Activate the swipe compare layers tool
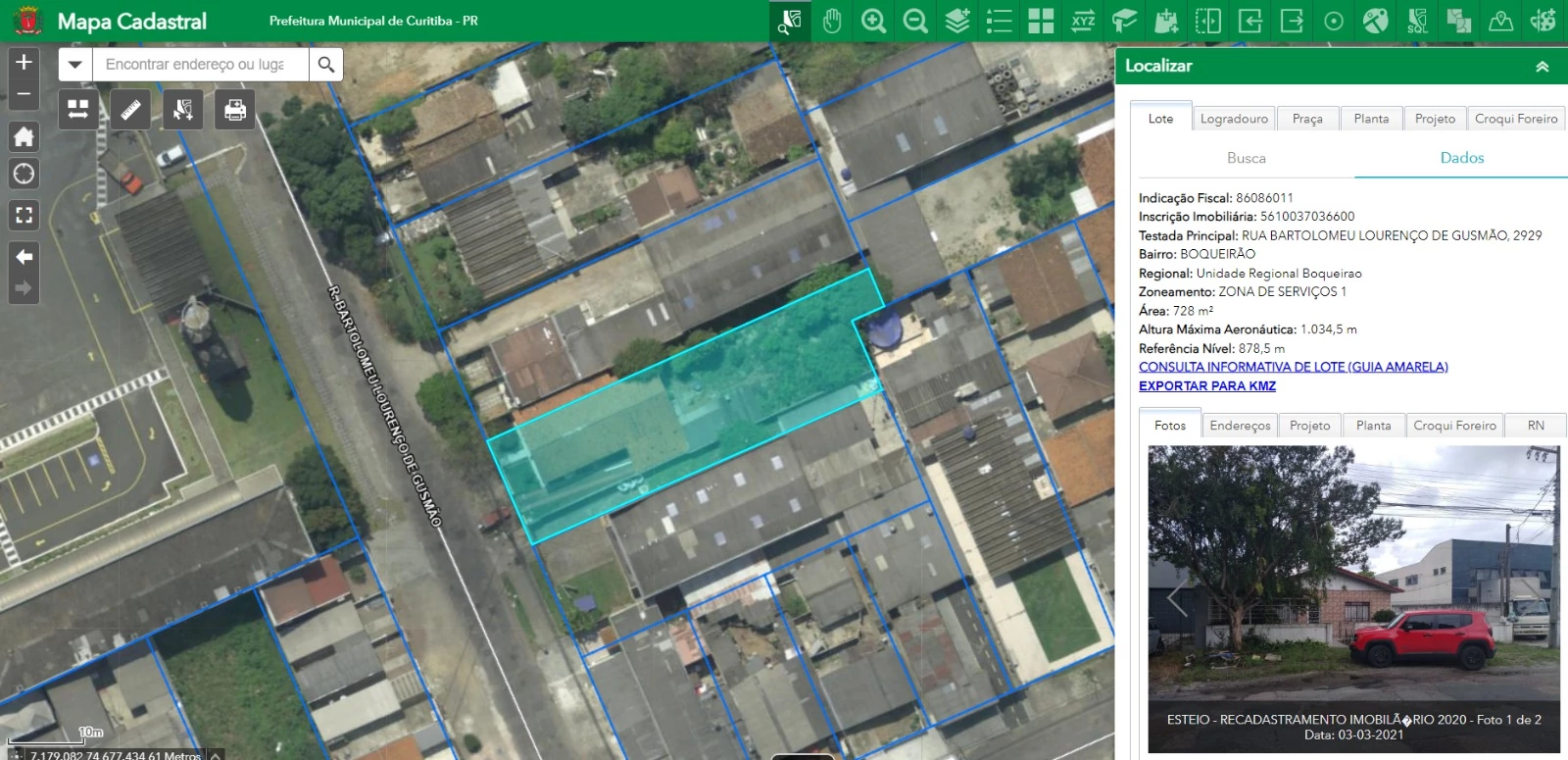Screen dimensions: 1568x760 point(1208,21)
